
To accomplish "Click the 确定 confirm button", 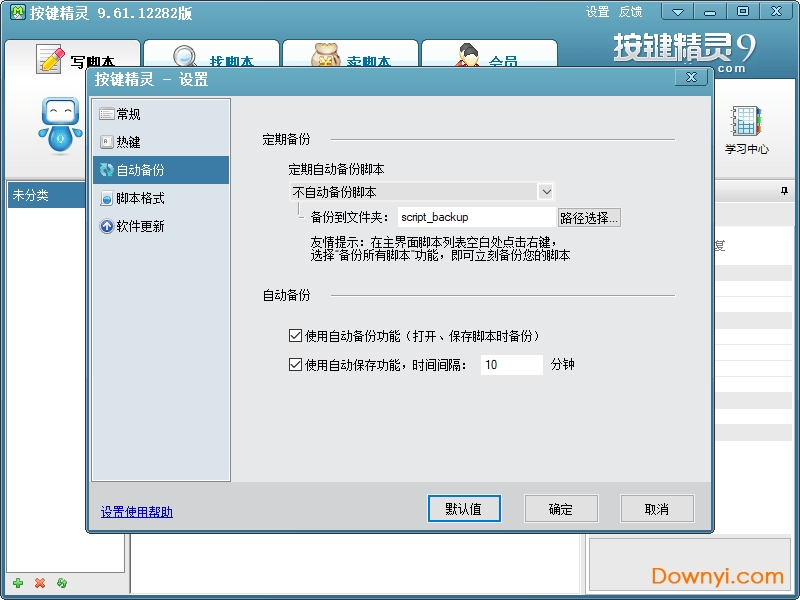I will pyautogui.click(x=561, y=508).
